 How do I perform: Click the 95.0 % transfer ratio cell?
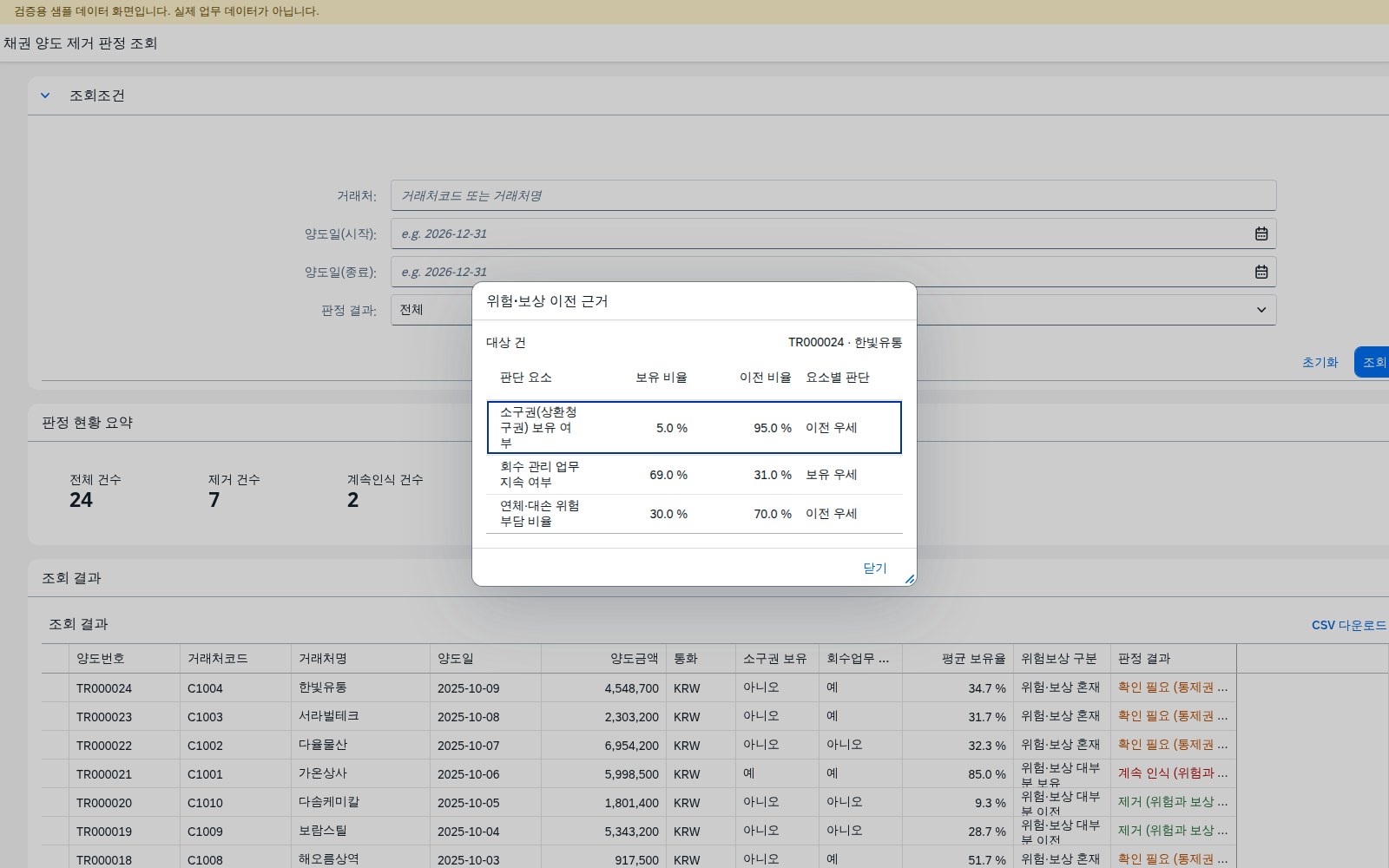pyautogui.click(x=773, y=428)
